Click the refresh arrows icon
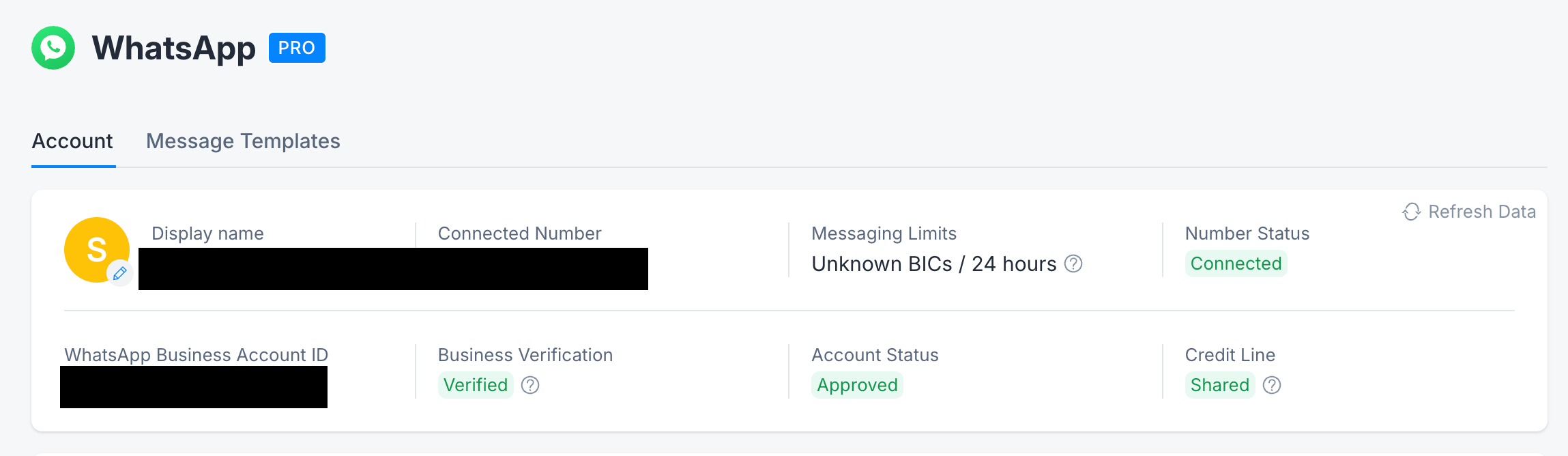Image resolution: width=1568 pixels, height=456 pixels. pos(1411,212)
